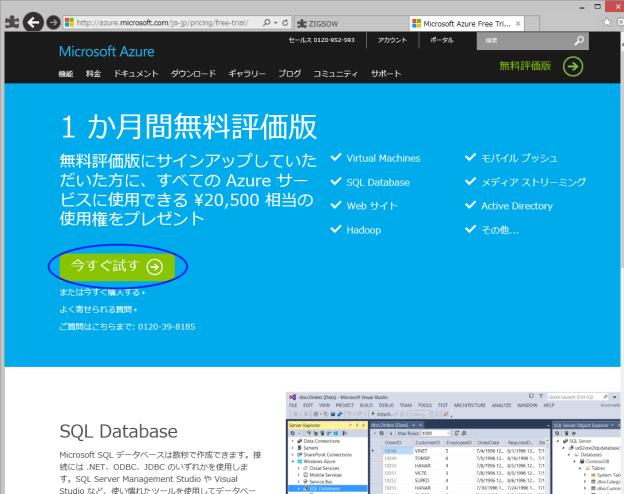Open the ブログ menu item

tap(289, 74)
